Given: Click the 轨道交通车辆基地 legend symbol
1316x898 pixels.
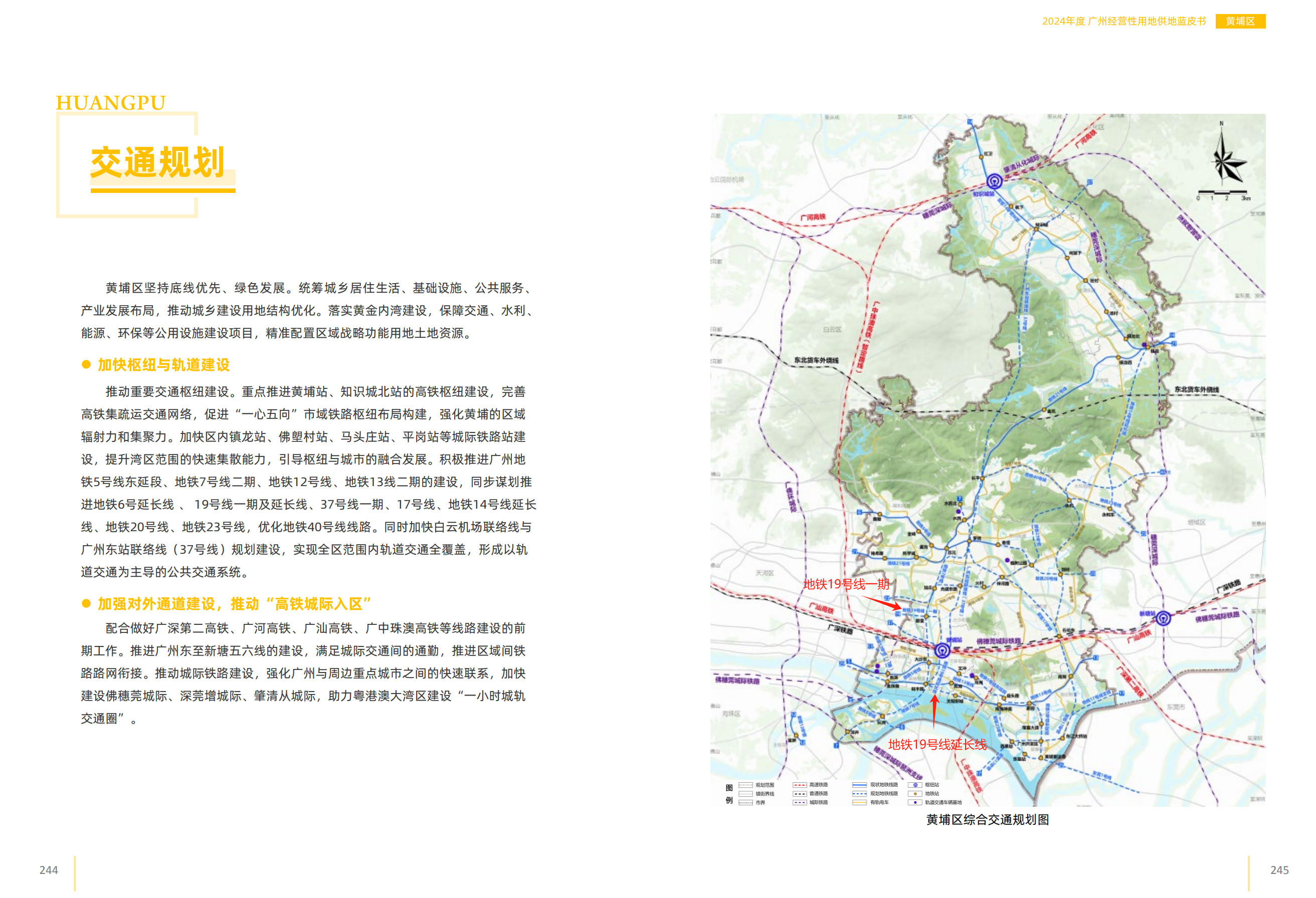Looking at the screenshot, I should point(915,802).
